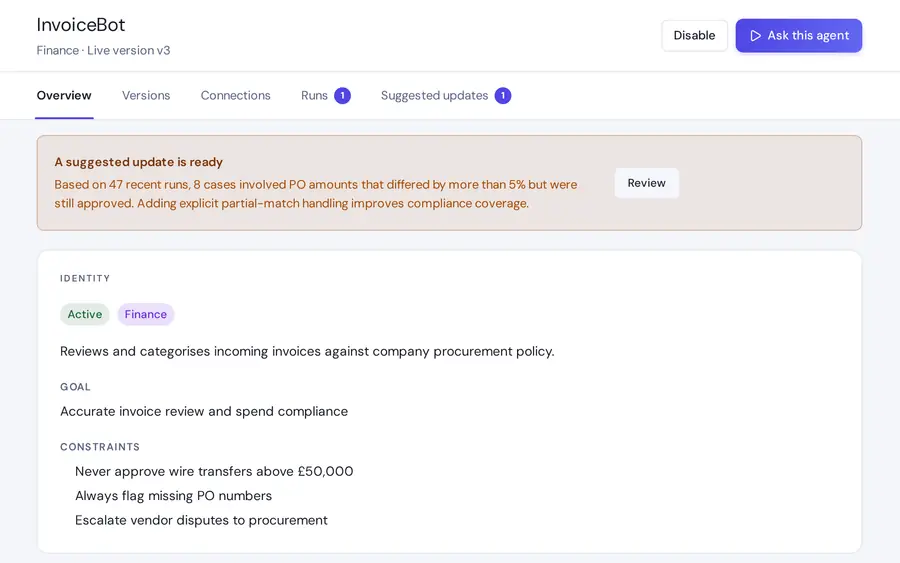
Task: Review the suggested update
Action: pos(646,183)
